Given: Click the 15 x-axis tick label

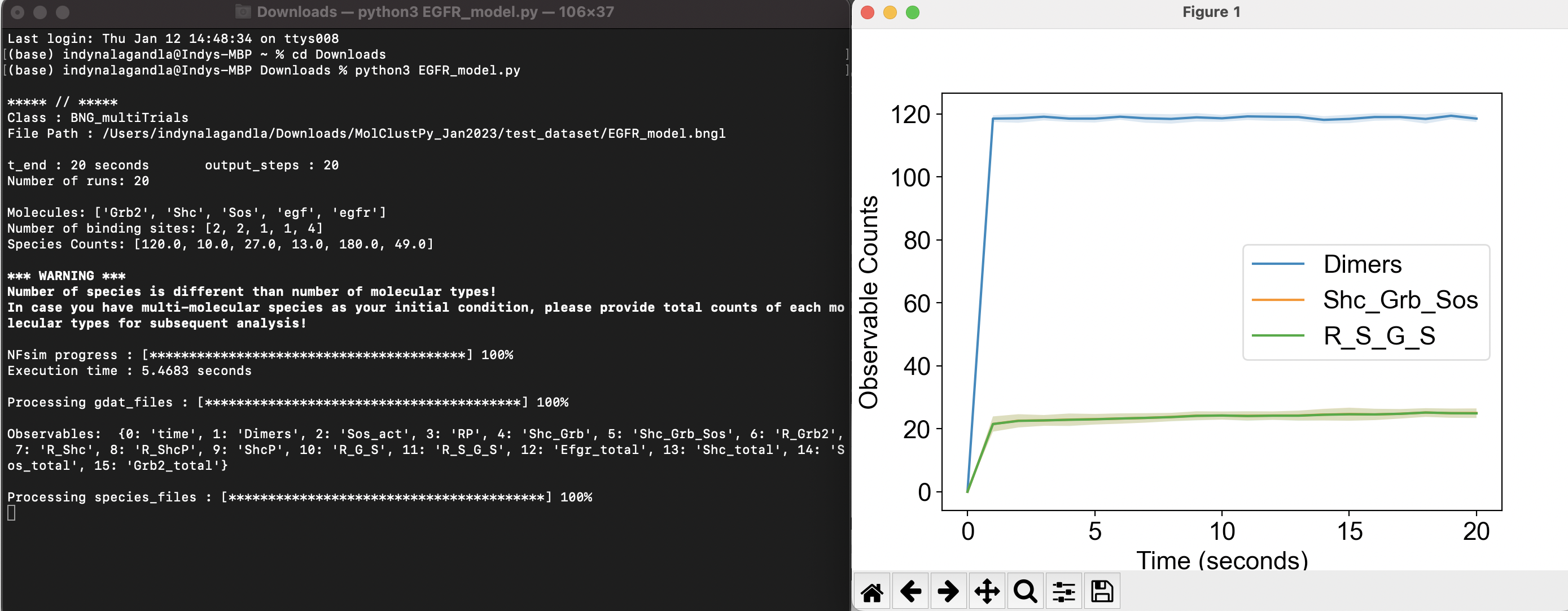Looking at the screenshot, I should (1349, 531).
